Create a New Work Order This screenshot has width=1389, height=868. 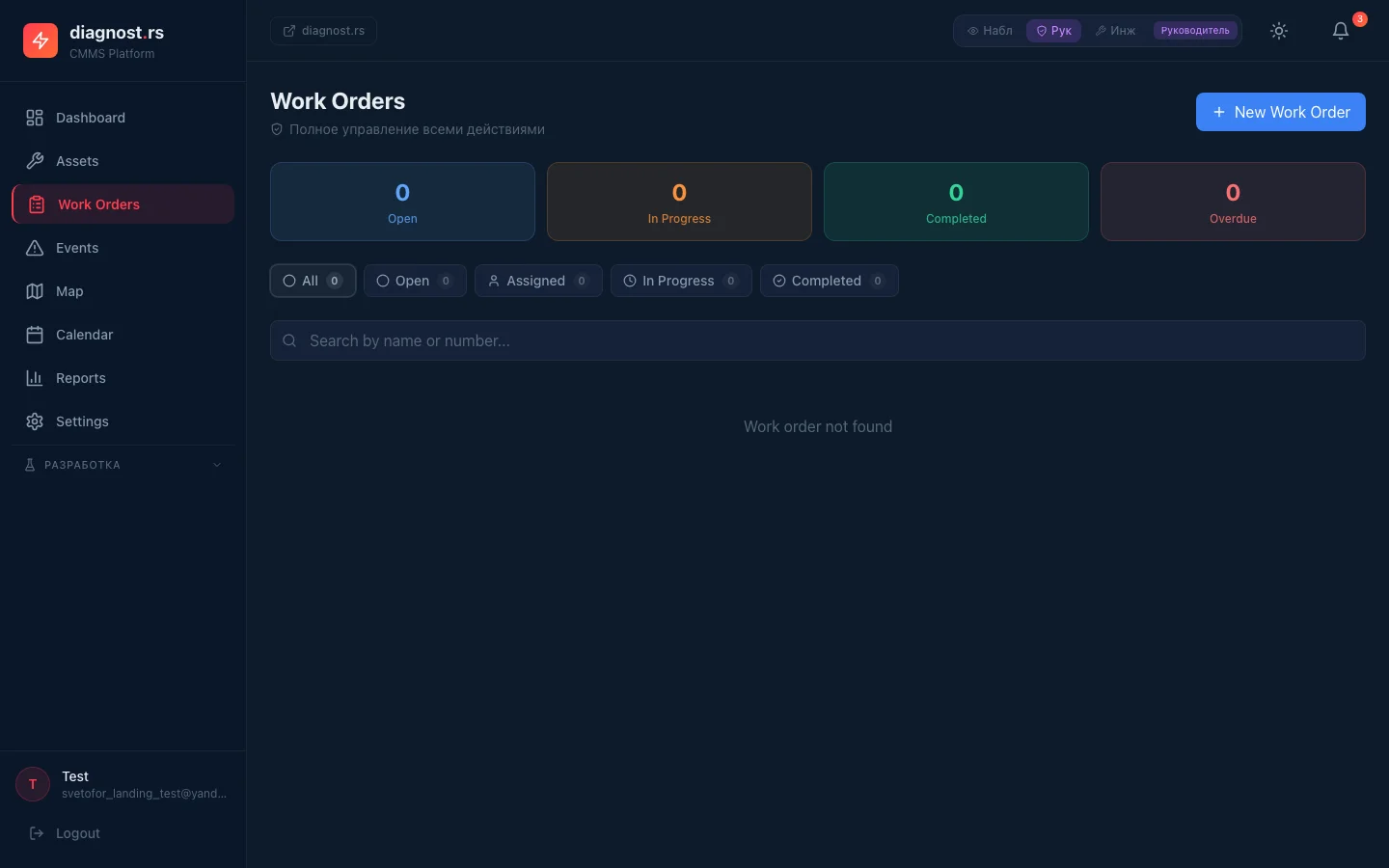click(x=1281, y=112)
